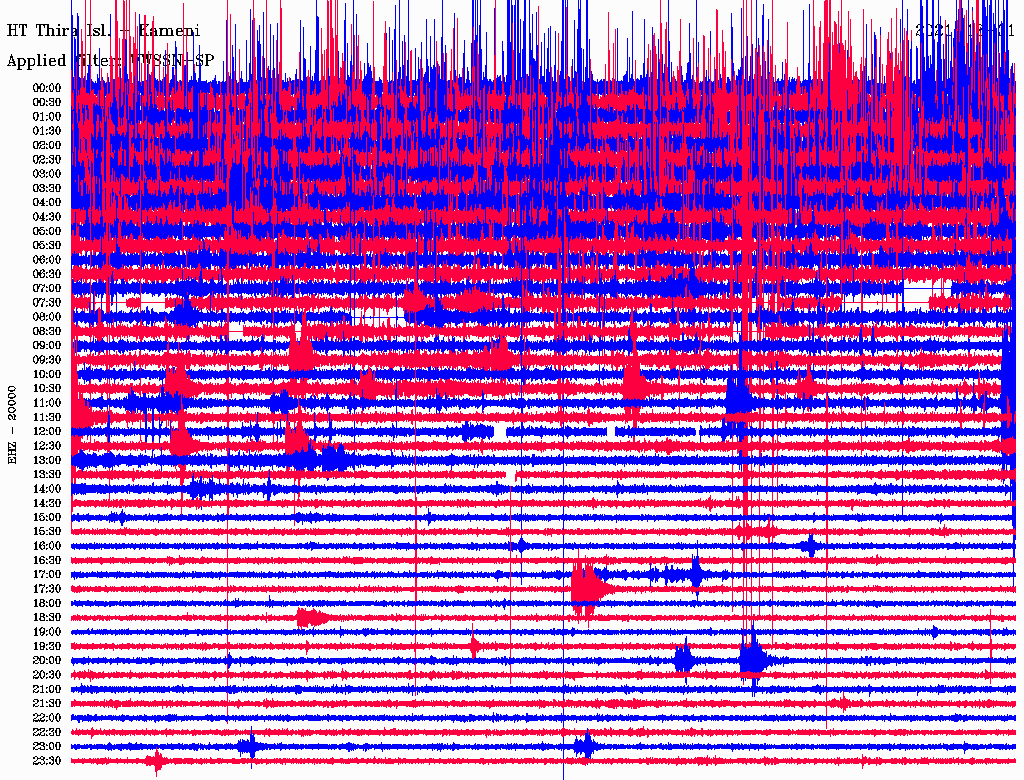Select the 06:00 time label
The height and width of the screenshot is (780, 1024).
pyautogui.click(x=47, y=260)
